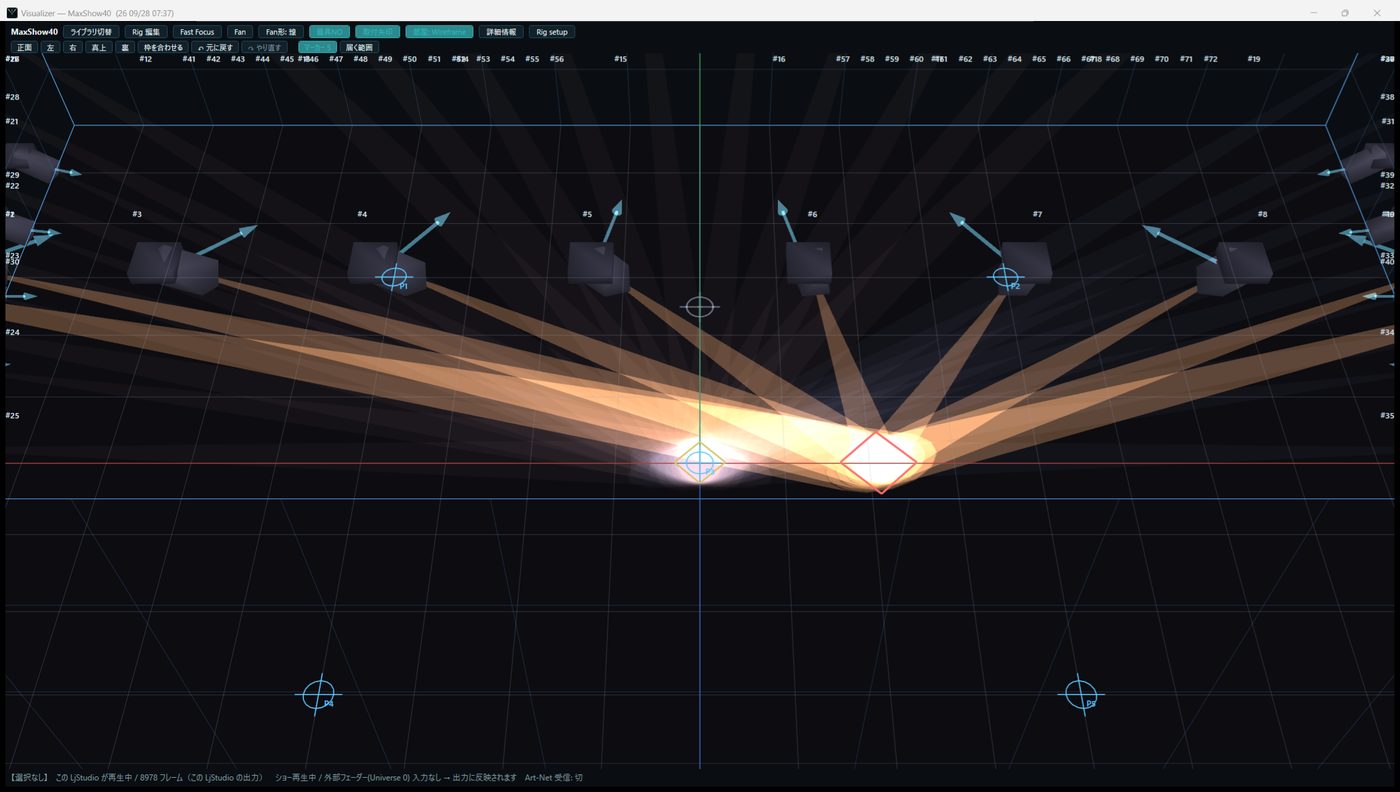The width and height of the screenshot is (1400, 792).
Task: Click the direction arrow of fixture #3
Action: point(227,240)
